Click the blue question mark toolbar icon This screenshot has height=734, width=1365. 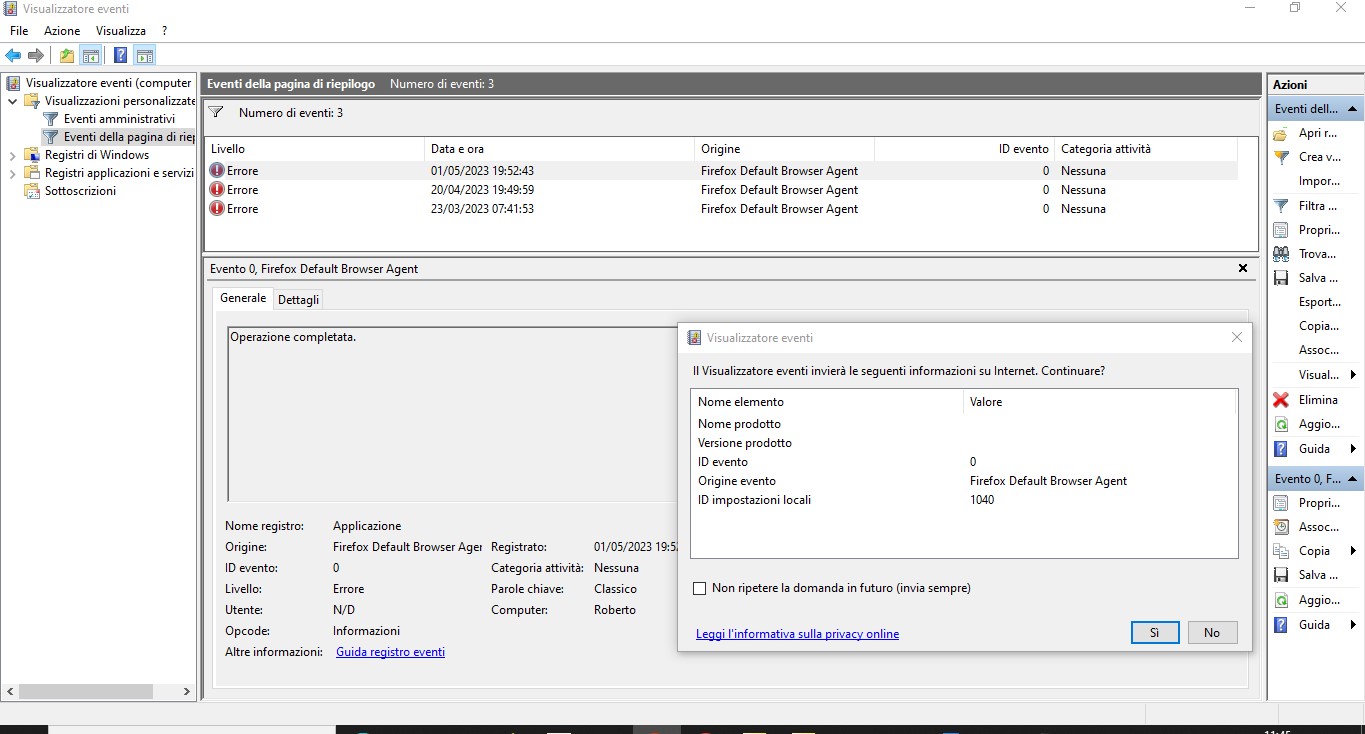click(121, 56)
